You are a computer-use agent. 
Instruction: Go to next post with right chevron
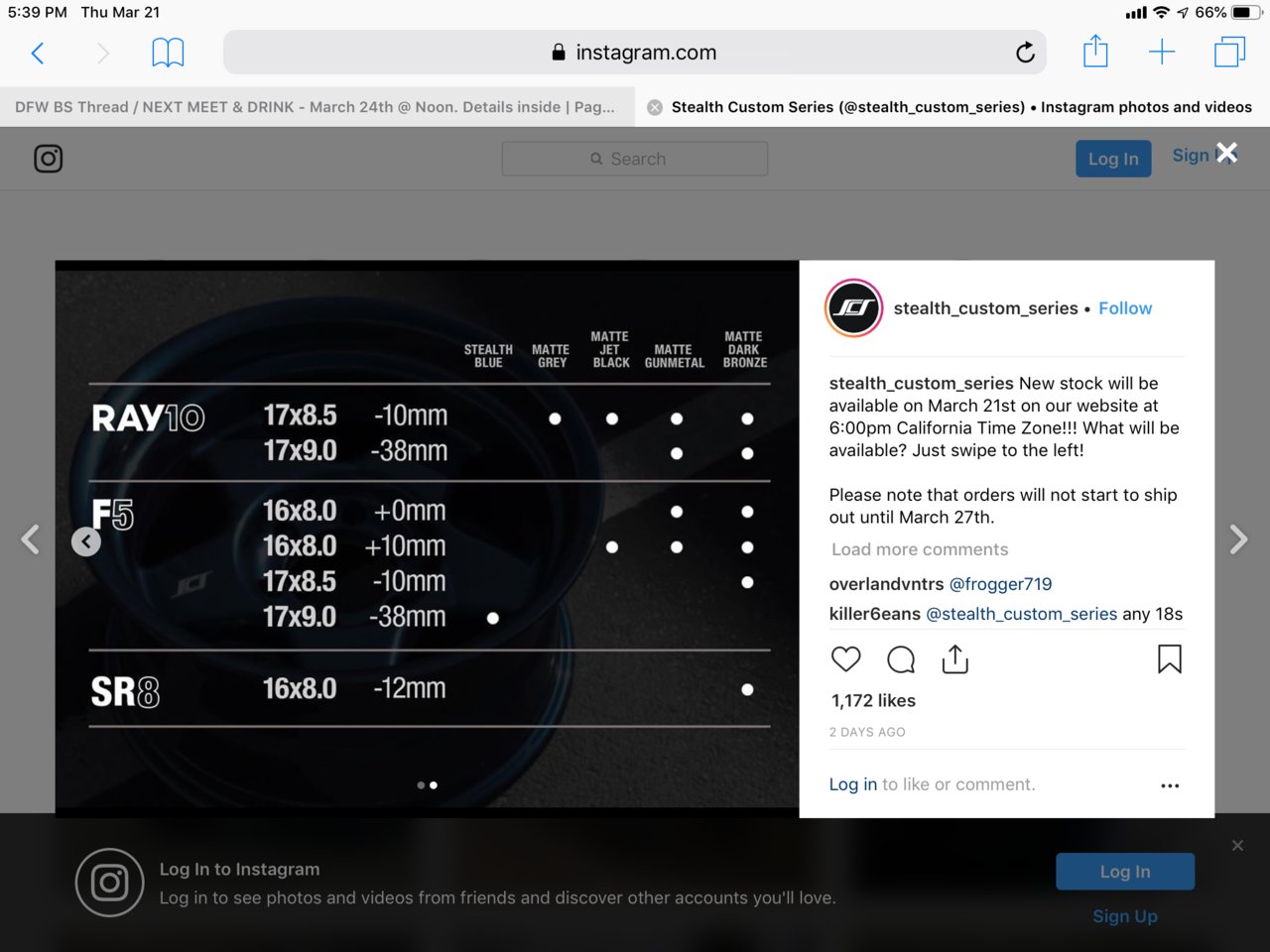(1238, 539)
